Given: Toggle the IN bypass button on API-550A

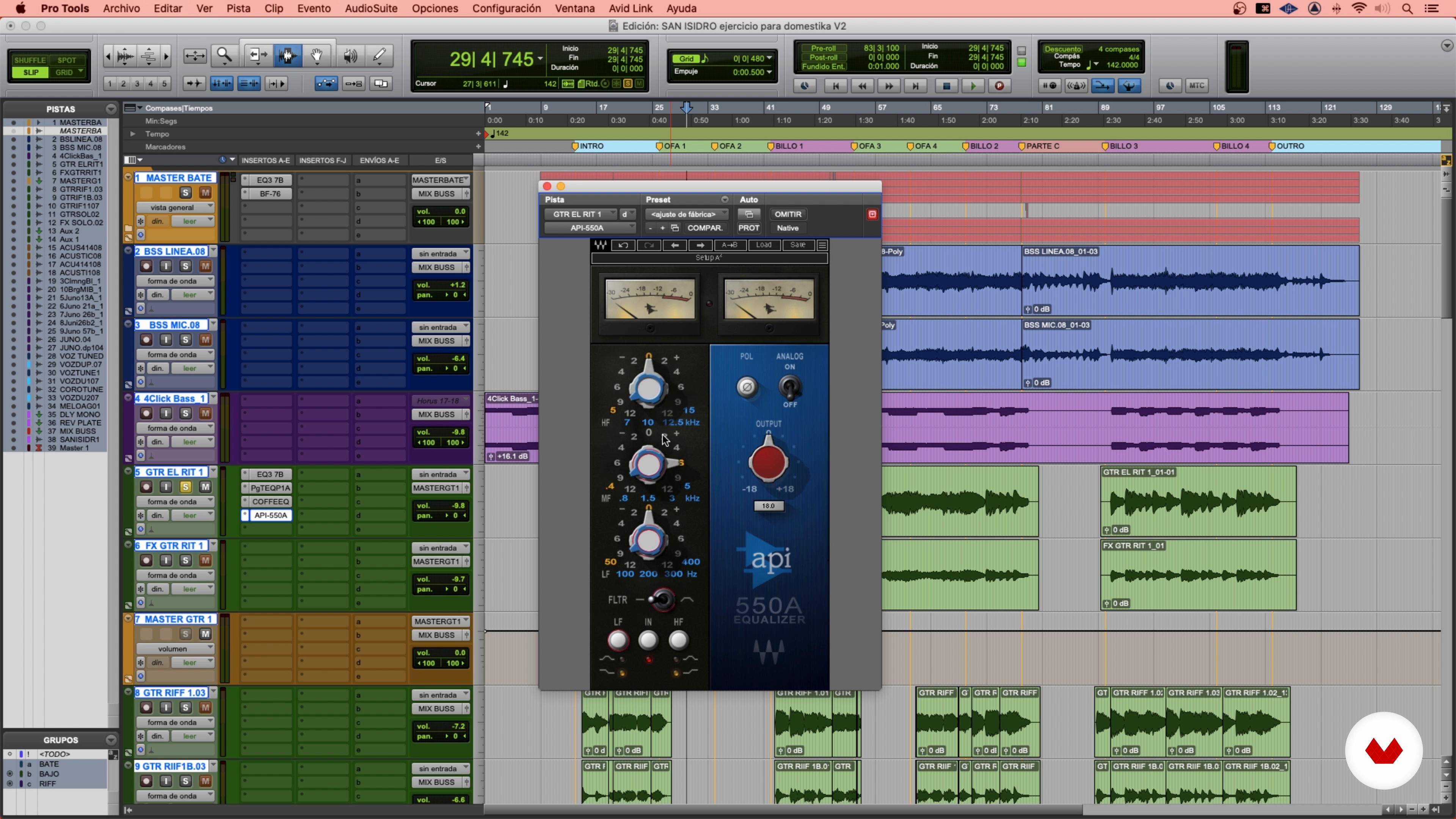Looking at the screenshot, I should click(648, 640).
